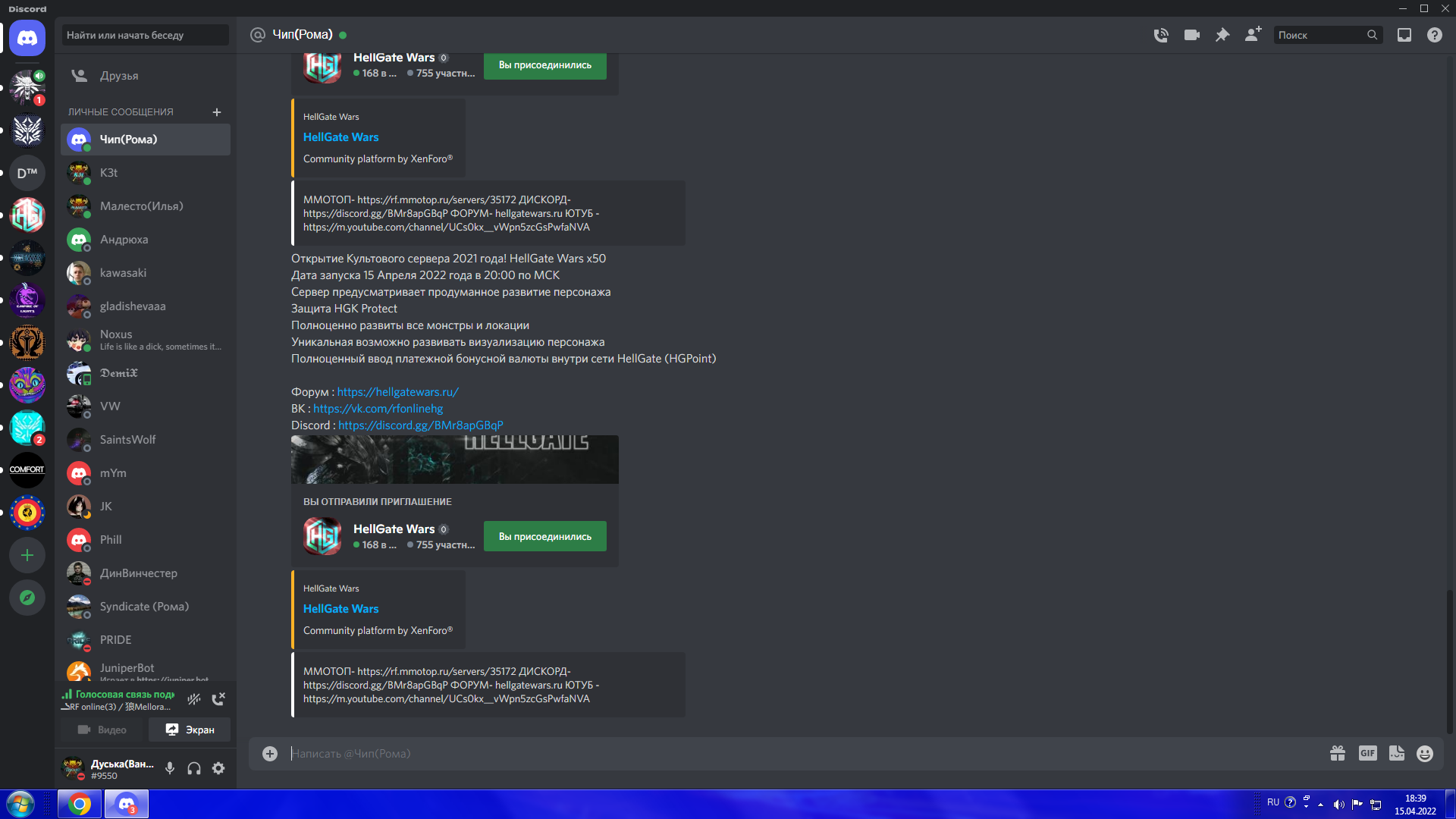Open the GIF picker
The height and width of the screenshot is (819, 1456).
coord(1368,754)
